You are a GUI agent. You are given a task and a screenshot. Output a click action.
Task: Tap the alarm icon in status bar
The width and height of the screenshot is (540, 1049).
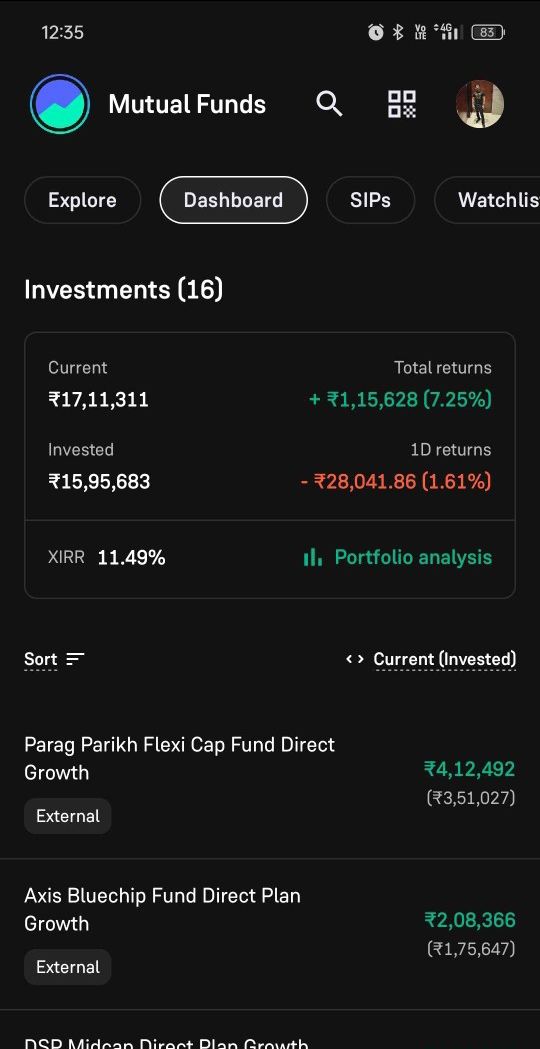pos(376,31)
